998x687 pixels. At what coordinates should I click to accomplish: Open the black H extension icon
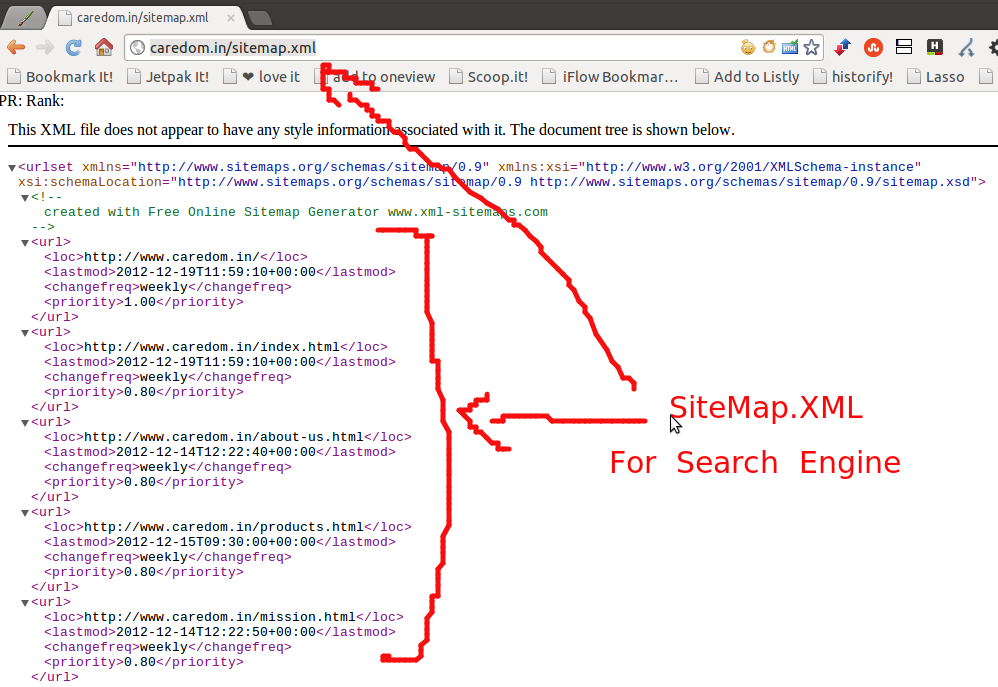[x=934, y=46]
